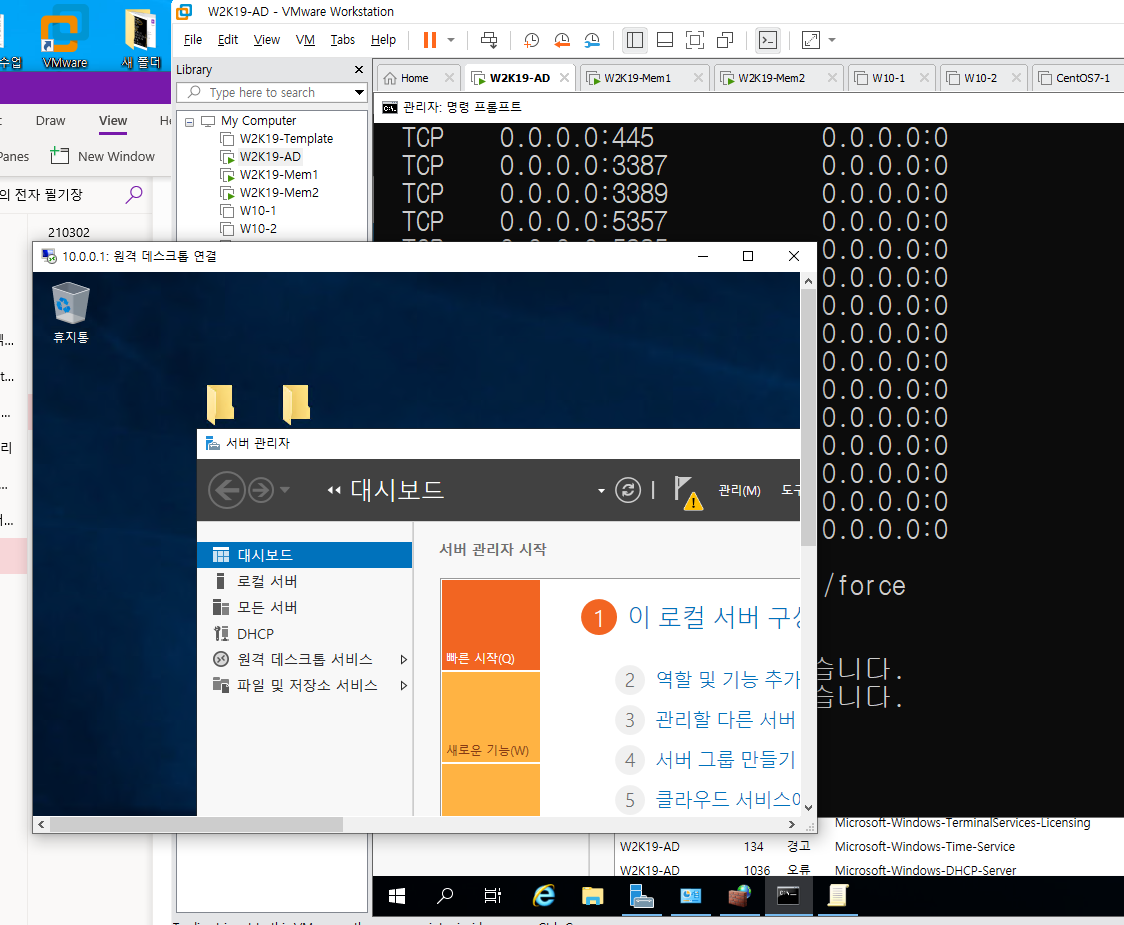
Task: Select W2K19-Template in the library
Action: pyautogui.click(x=286, y=138)
